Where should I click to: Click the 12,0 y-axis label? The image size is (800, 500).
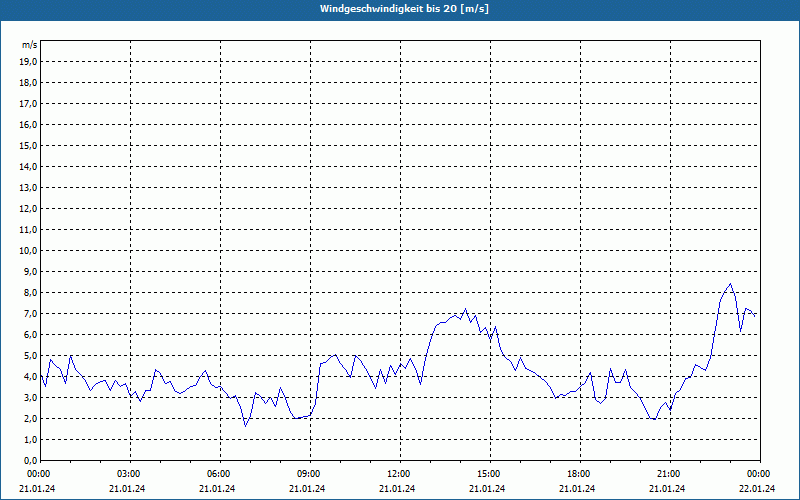pos(29,208)
